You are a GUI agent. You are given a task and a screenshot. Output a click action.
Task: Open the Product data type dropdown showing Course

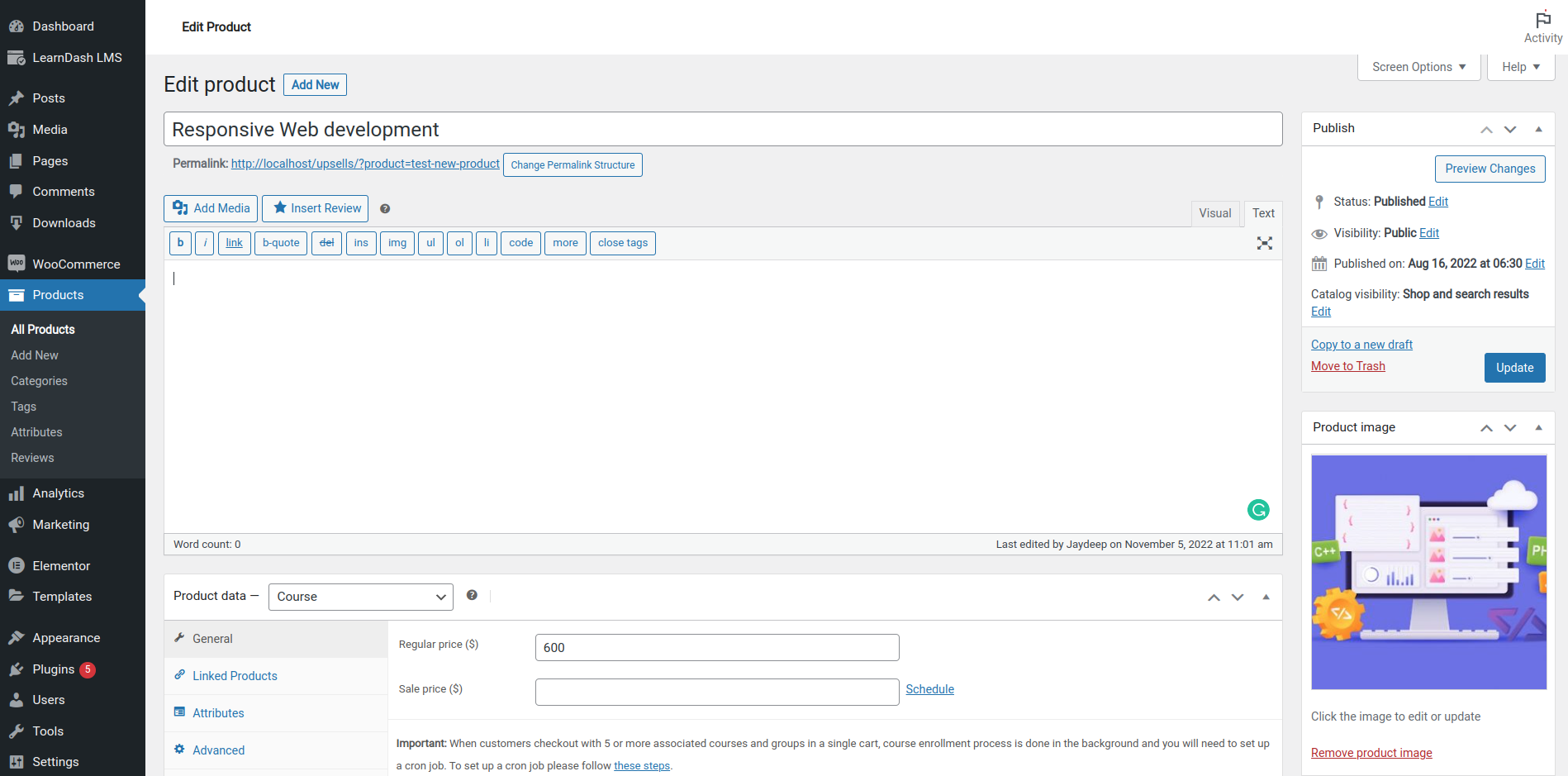click(x=360, y=597)
